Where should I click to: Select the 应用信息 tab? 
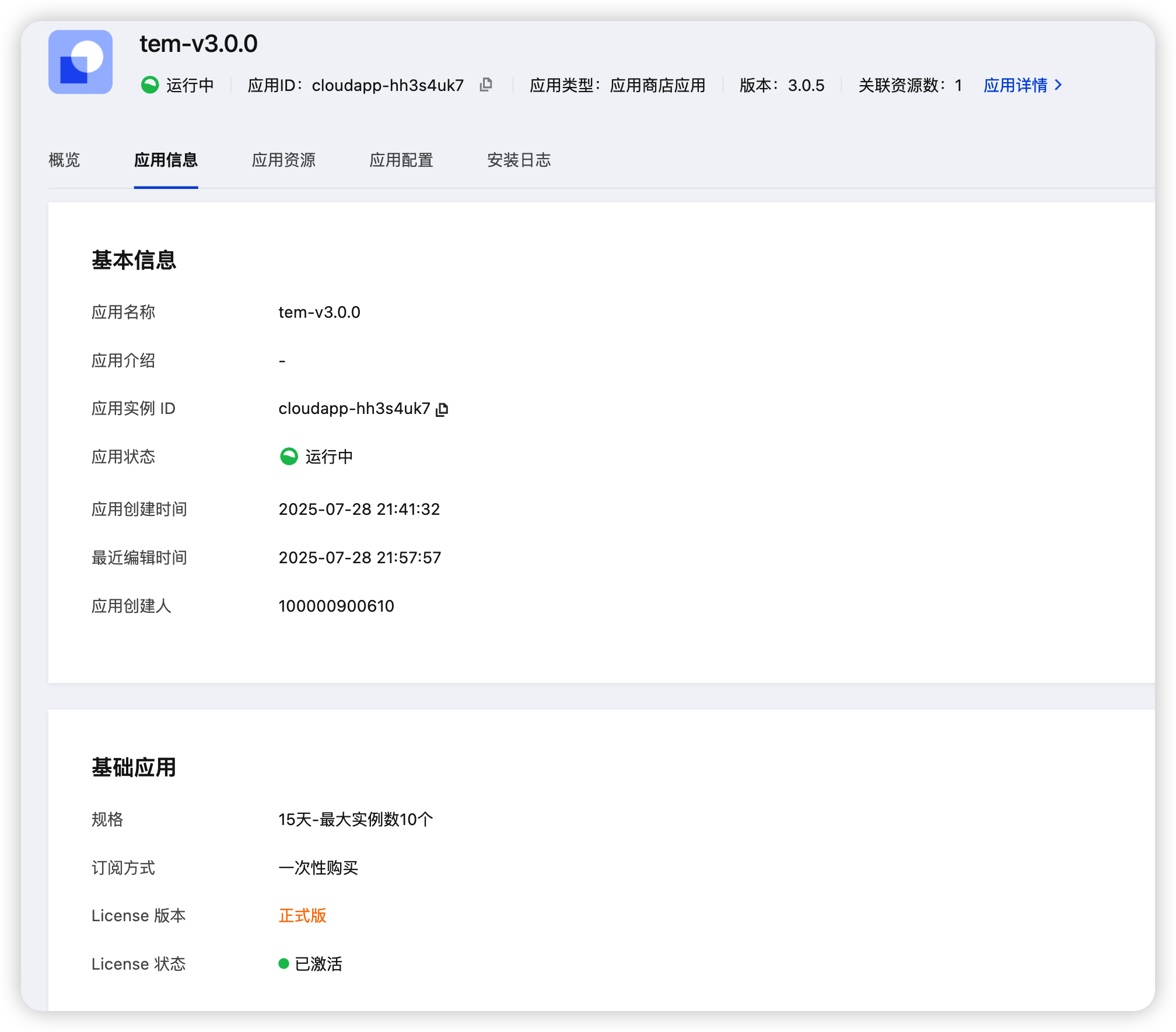click(166, 160)
